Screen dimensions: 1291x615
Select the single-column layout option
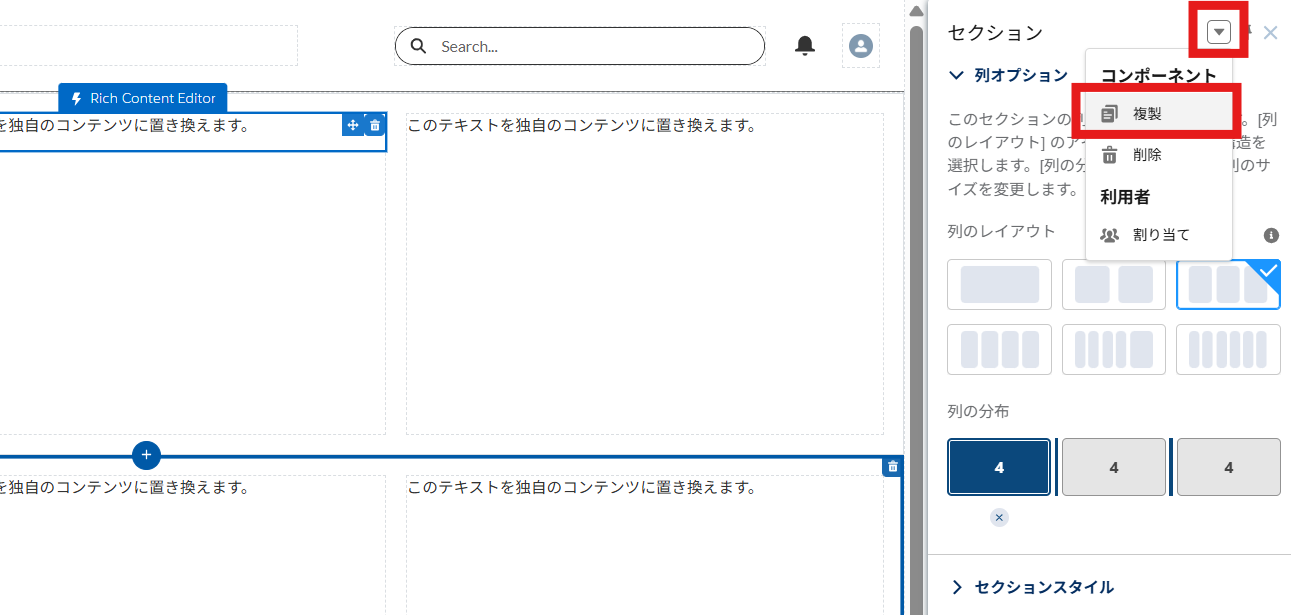click(999, 284)
